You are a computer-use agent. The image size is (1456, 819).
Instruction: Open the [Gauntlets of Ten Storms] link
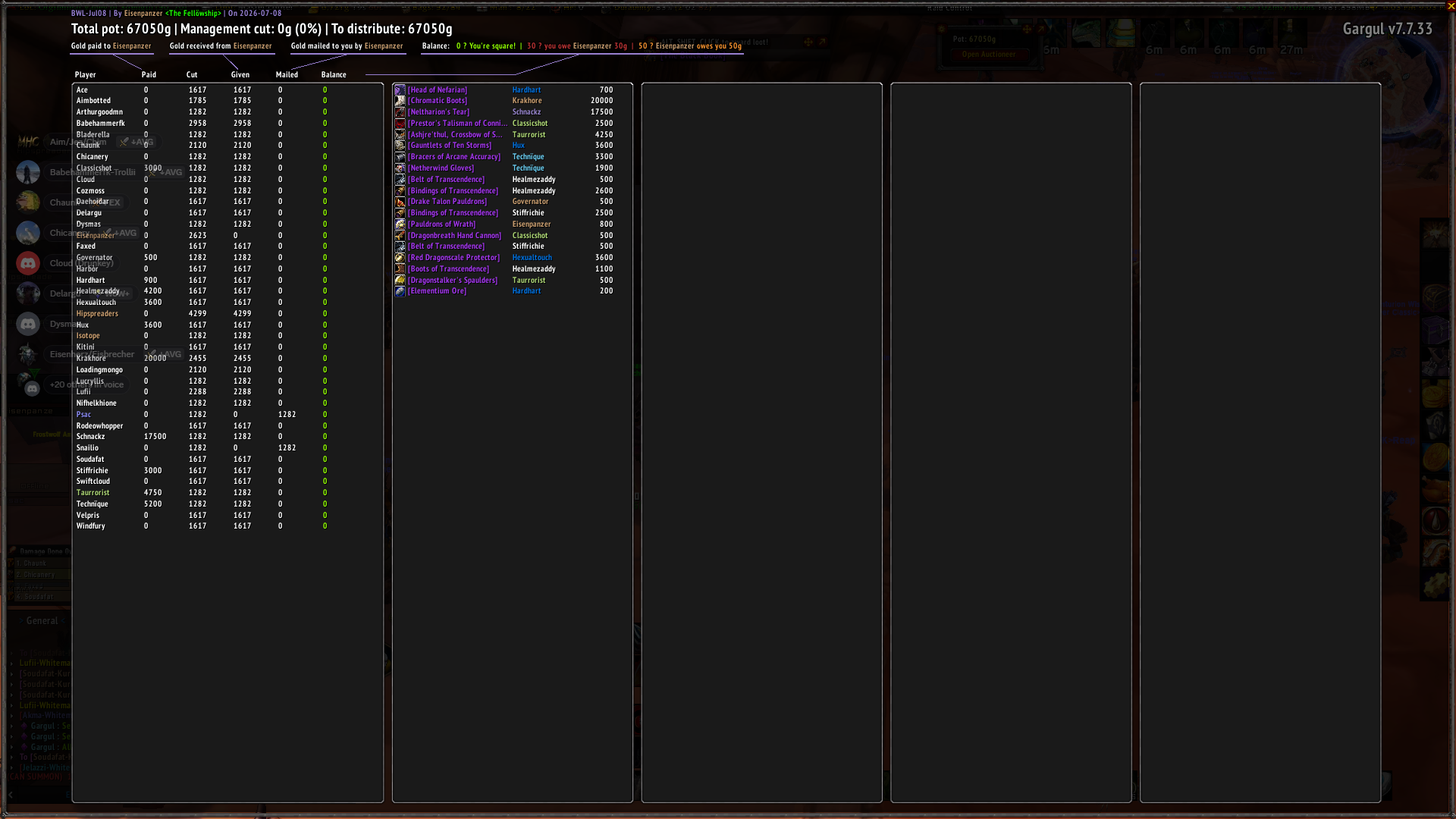450,146
